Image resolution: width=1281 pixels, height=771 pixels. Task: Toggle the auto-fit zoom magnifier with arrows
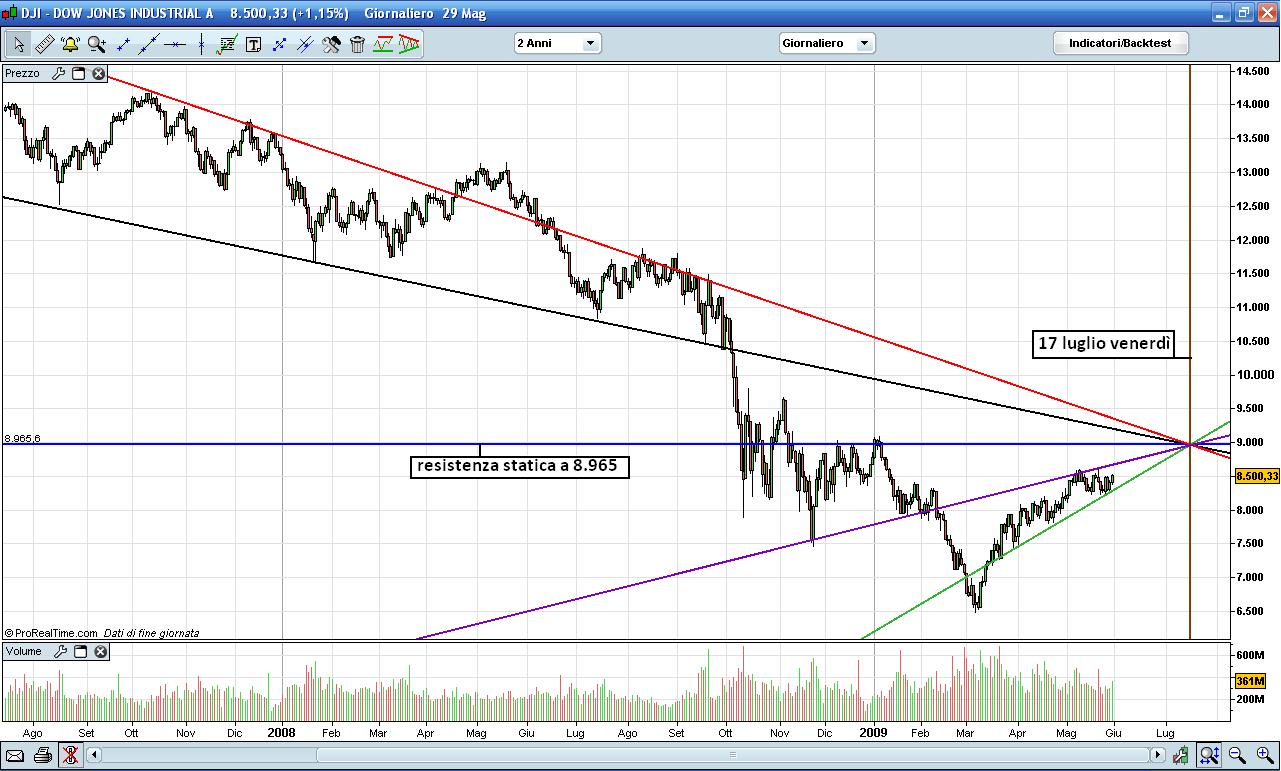click(1209, 755)
